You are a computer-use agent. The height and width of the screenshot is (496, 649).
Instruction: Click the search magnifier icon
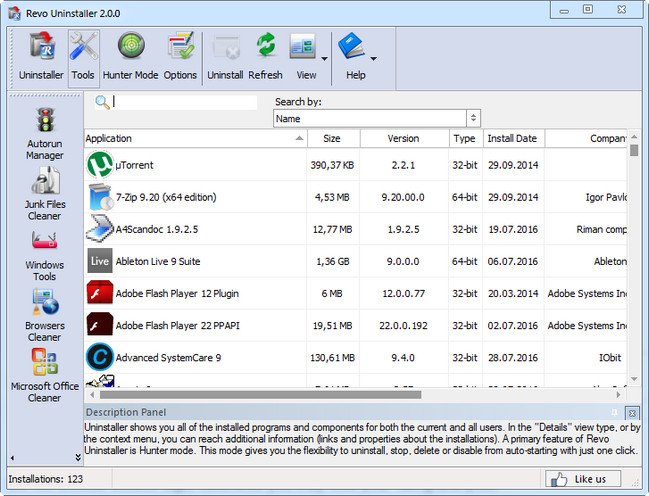102,102
